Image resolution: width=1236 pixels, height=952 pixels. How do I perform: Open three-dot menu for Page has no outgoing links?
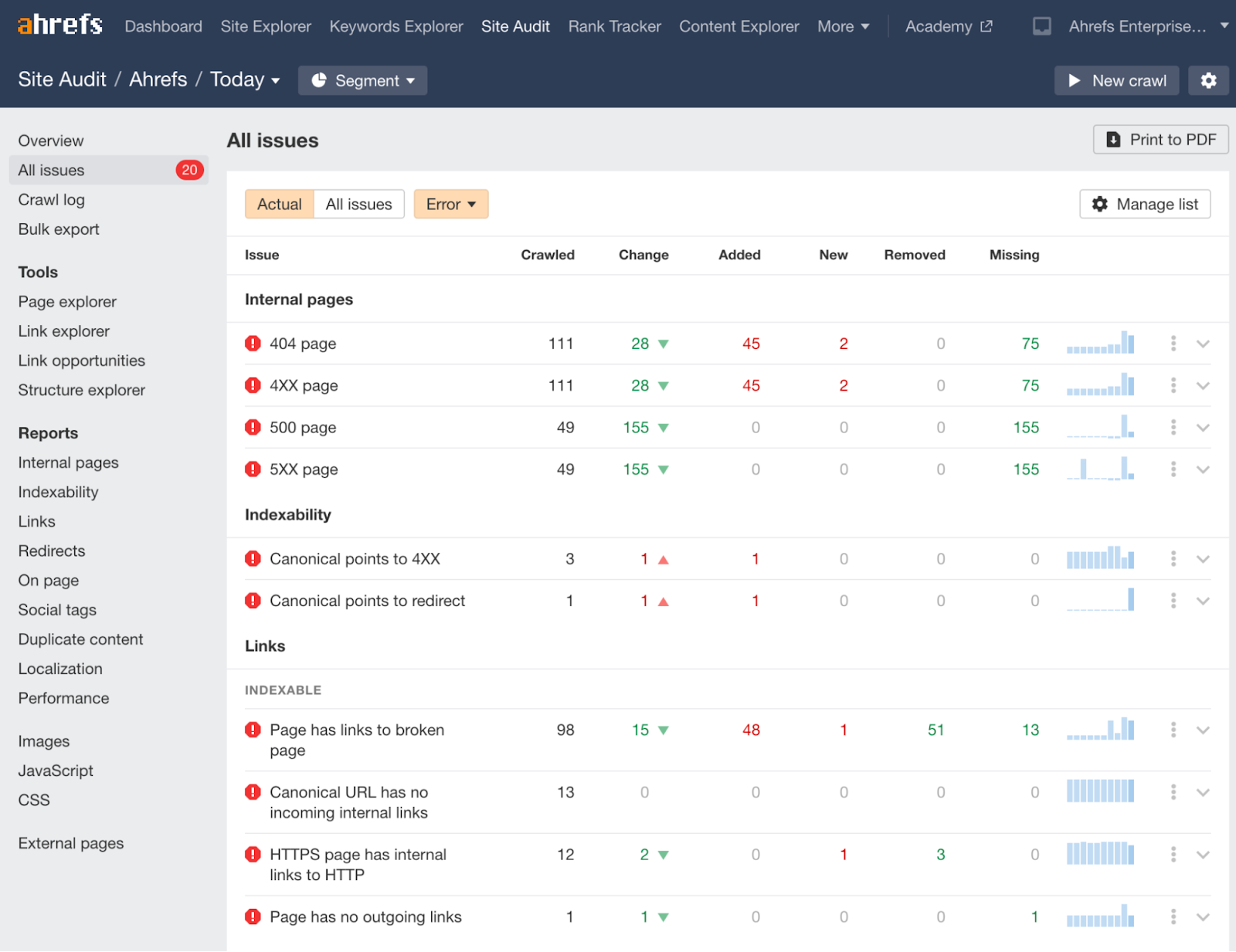[1173, 916]
